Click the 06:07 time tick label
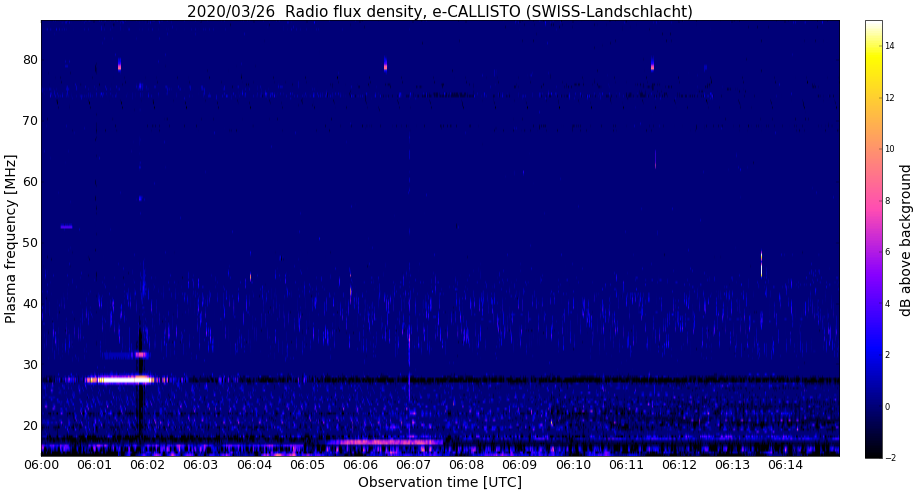Viewport: 919px width, 494px height. (414, 465)
